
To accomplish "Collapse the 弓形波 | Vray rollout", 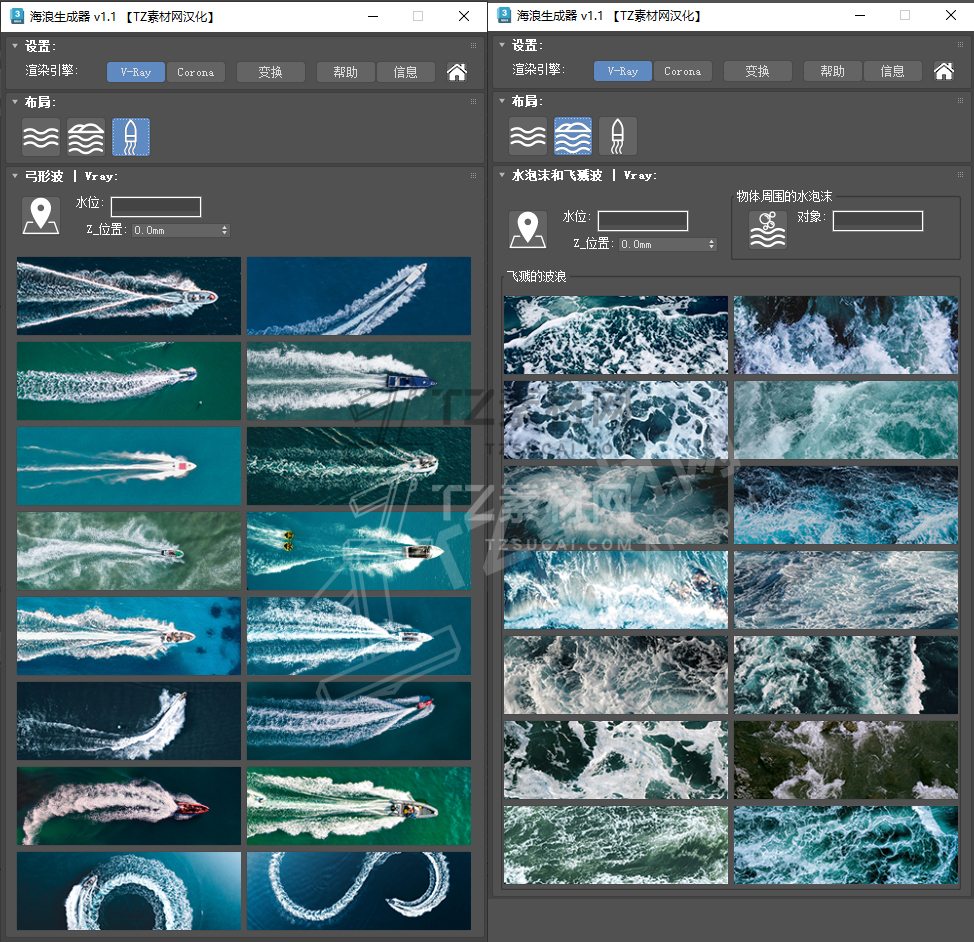I will tap(15, 176).
